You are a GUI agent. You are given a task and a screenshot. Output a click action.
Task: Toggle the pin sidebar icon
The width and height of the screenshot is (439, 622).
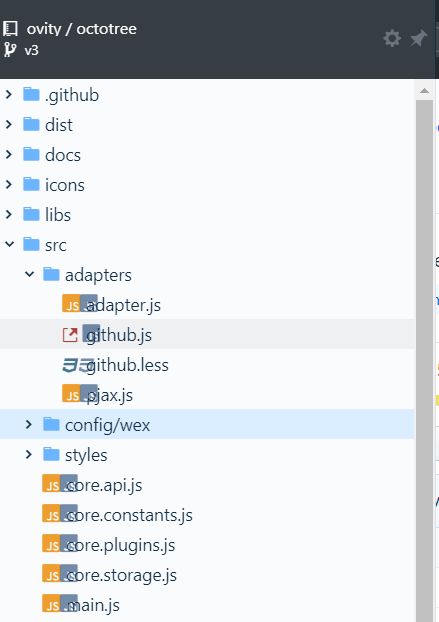click(418, 38)
